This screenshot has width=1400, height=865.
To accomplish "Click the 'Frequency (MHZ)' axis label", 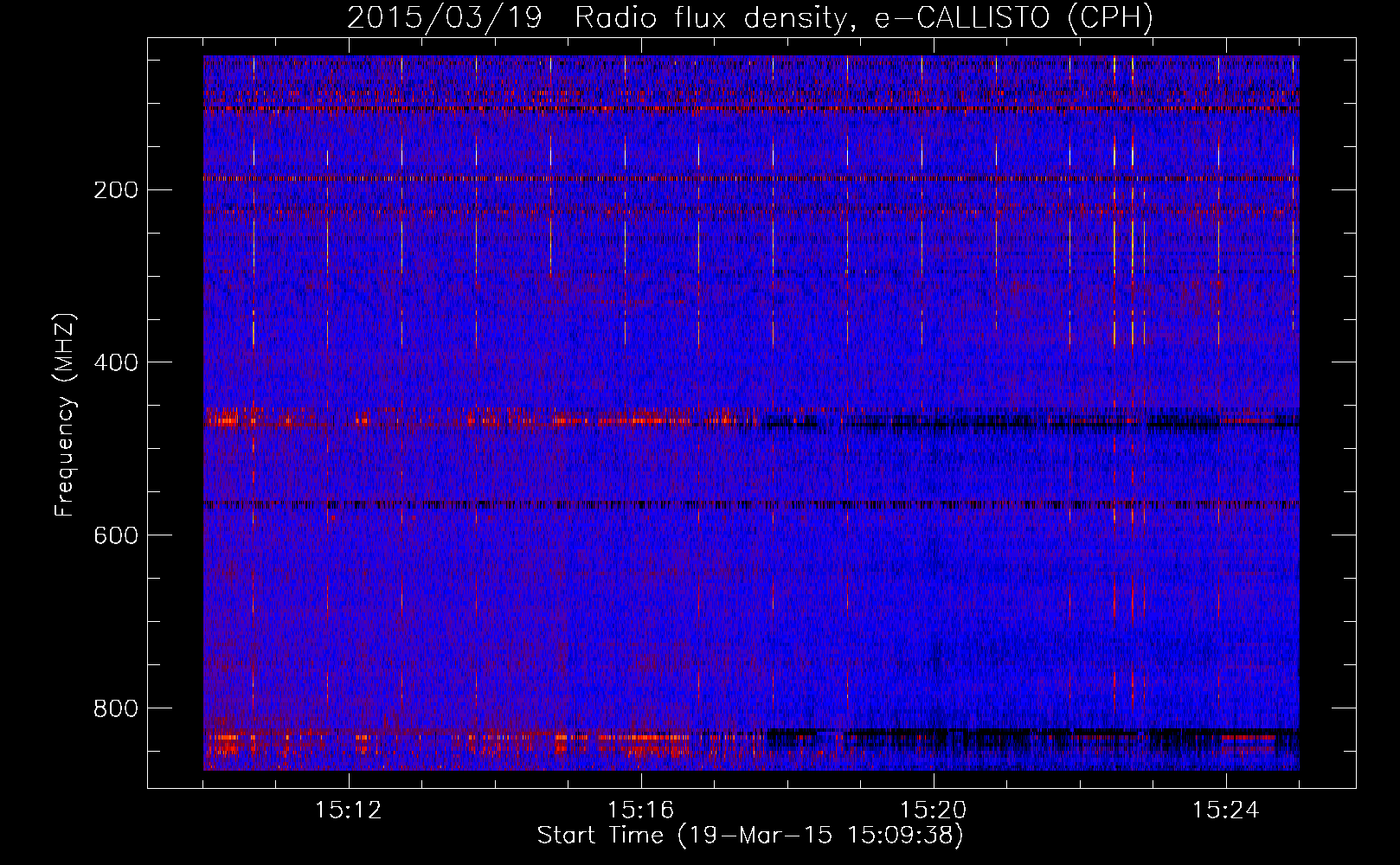I will tap(65, 414).
